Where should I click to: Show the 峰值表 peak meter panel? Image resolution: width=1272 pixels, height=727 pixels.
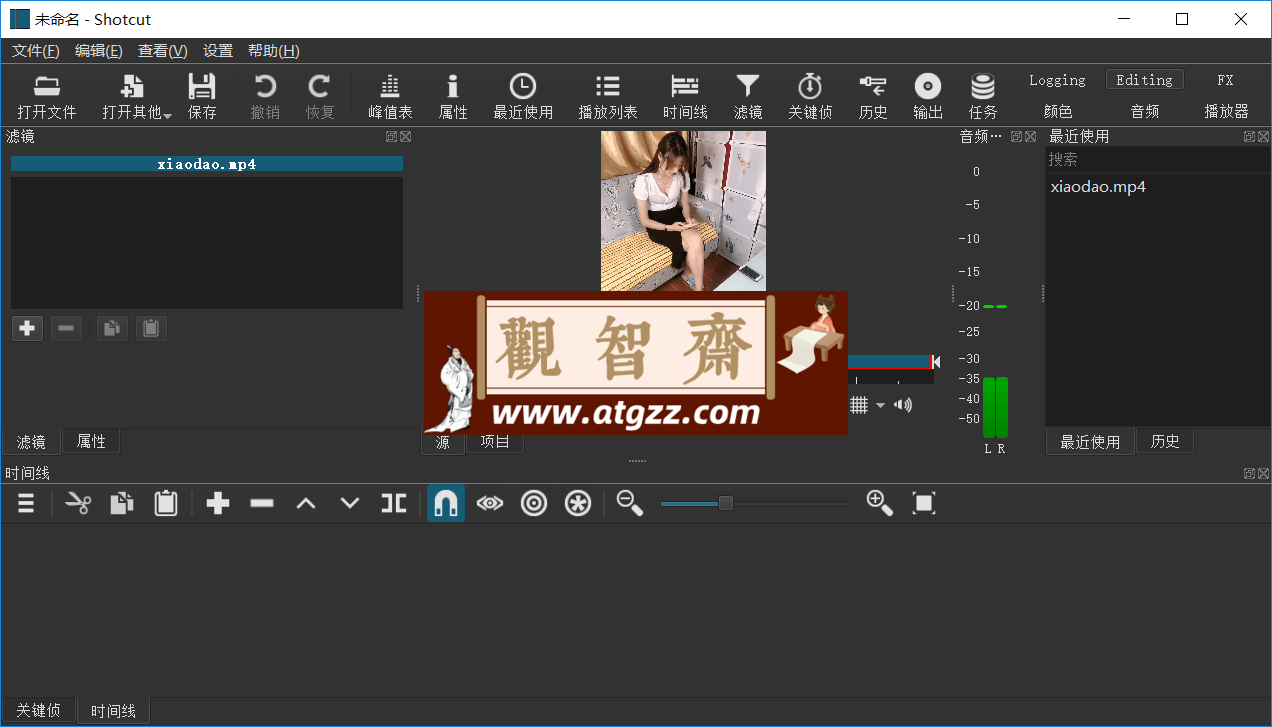(x=390, y=97)
